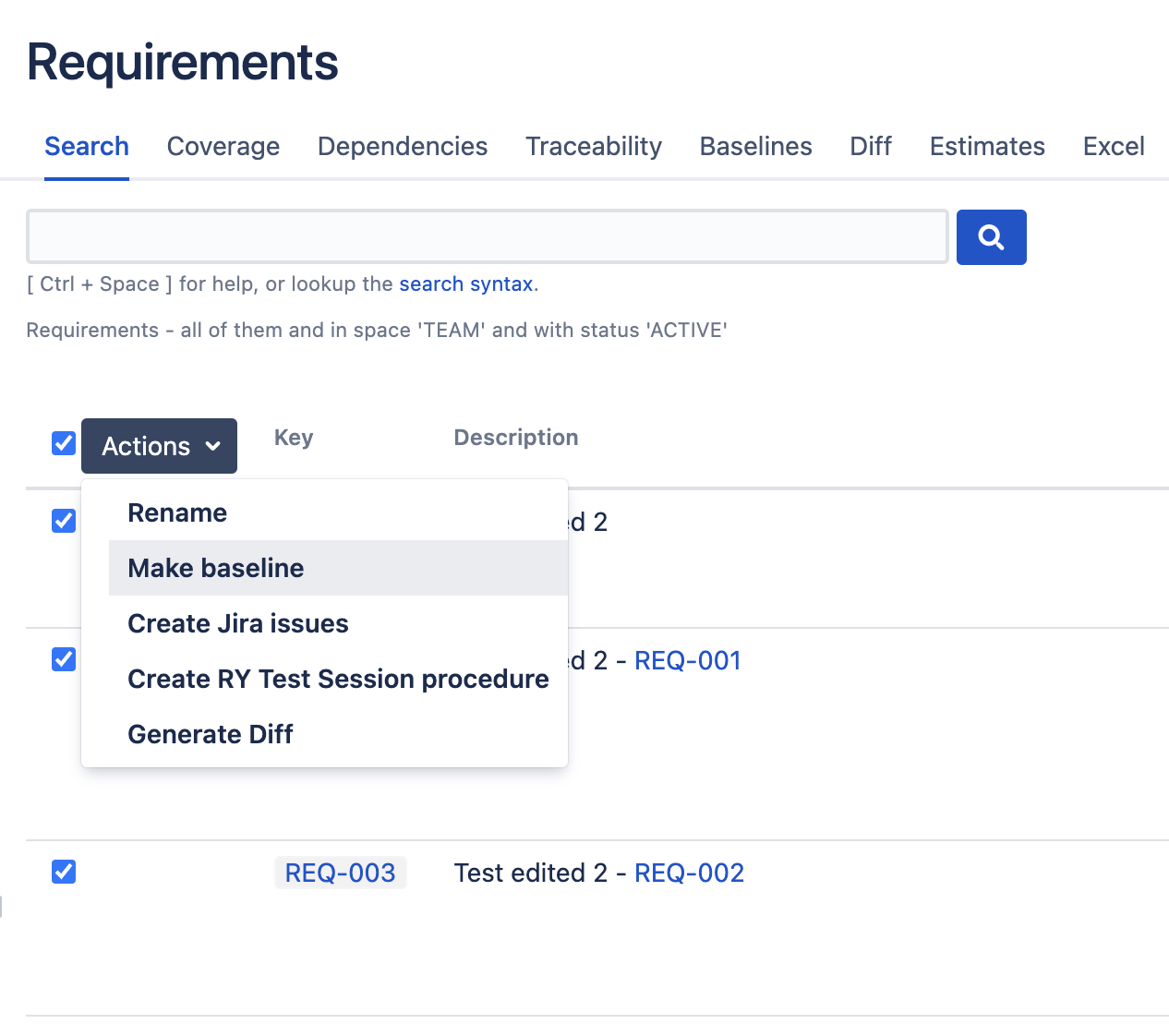Switch to the Estimates tab
Viewport: 1169px width, 1036px height.
click(x=987, y=147)
